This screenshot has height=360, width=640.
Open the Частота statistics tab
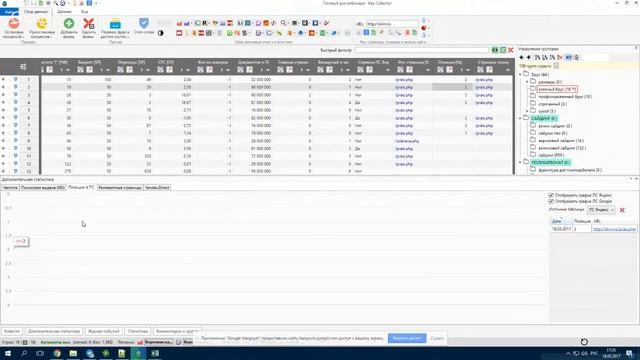pyautogui.click(x=10, y=188)
